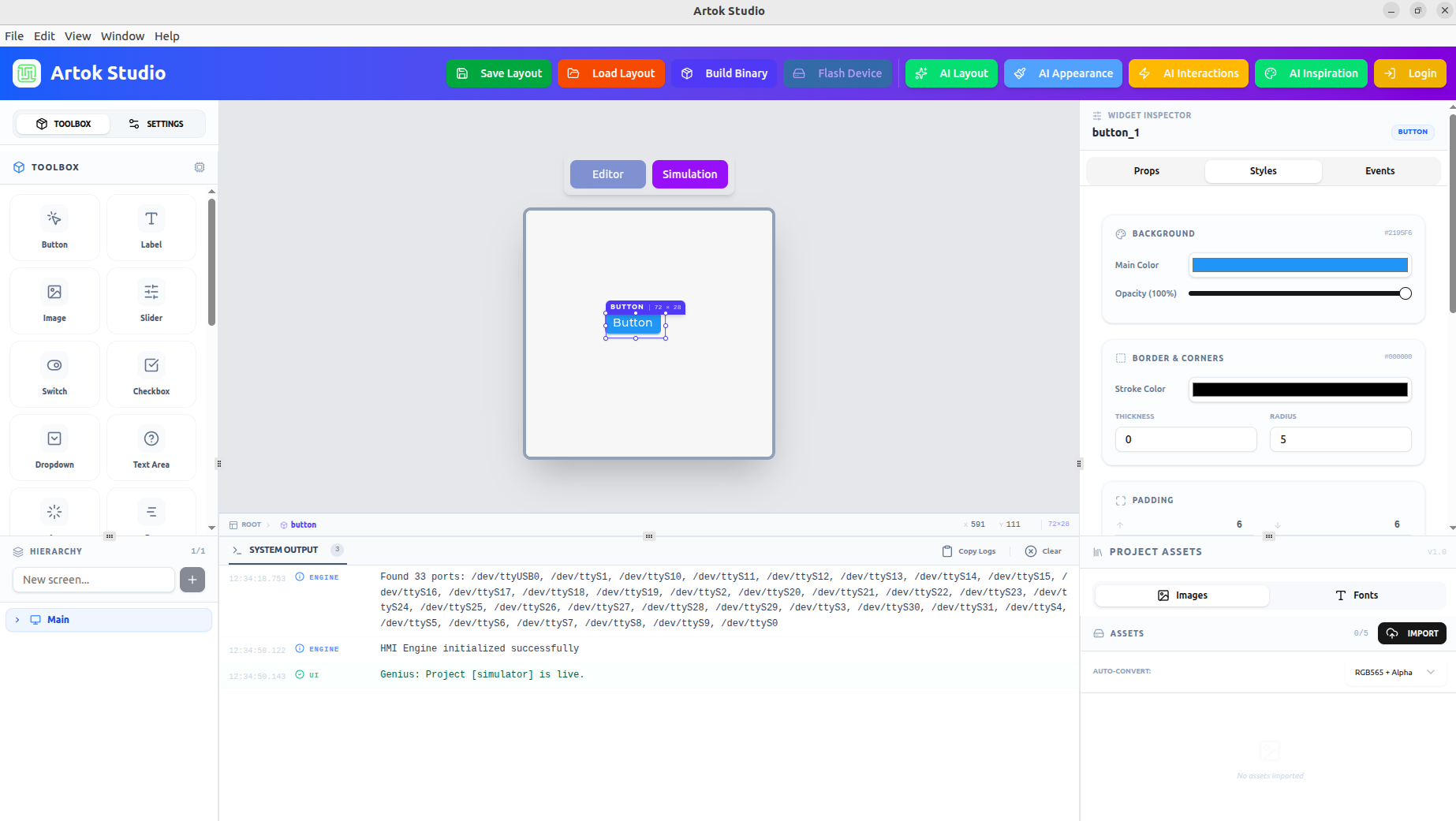Switch to Simulation mode
The image size is (1456, 821).
point(689,174)
